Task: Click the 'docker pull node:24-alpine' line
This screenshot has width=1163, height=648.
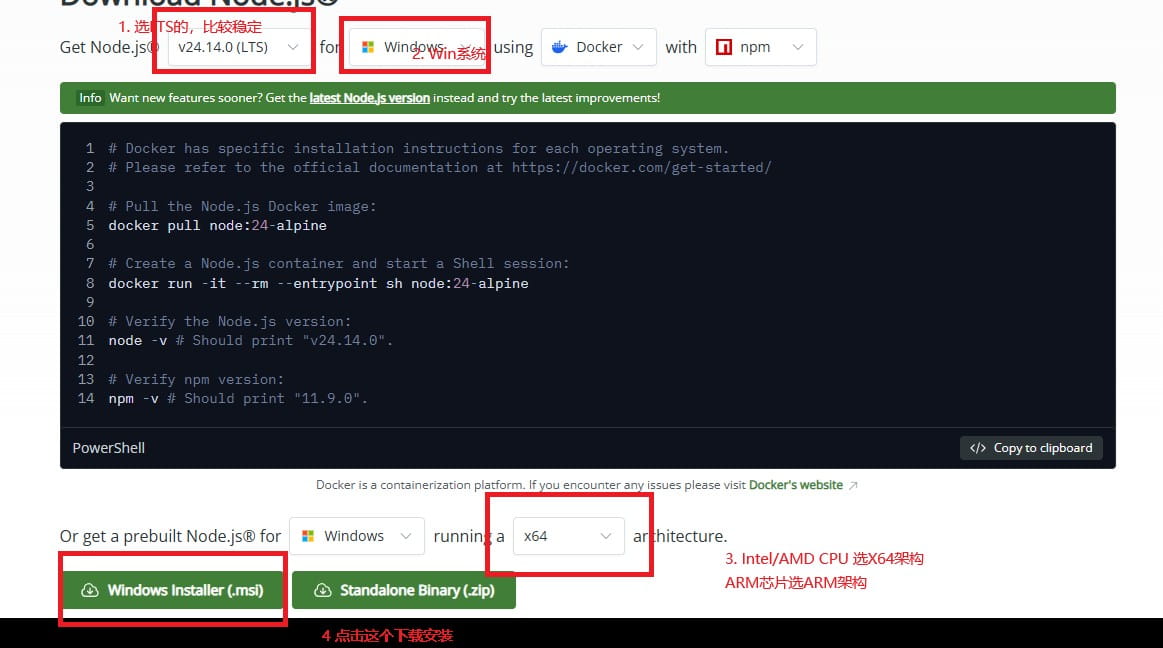Action: click(x=217, y=225)
